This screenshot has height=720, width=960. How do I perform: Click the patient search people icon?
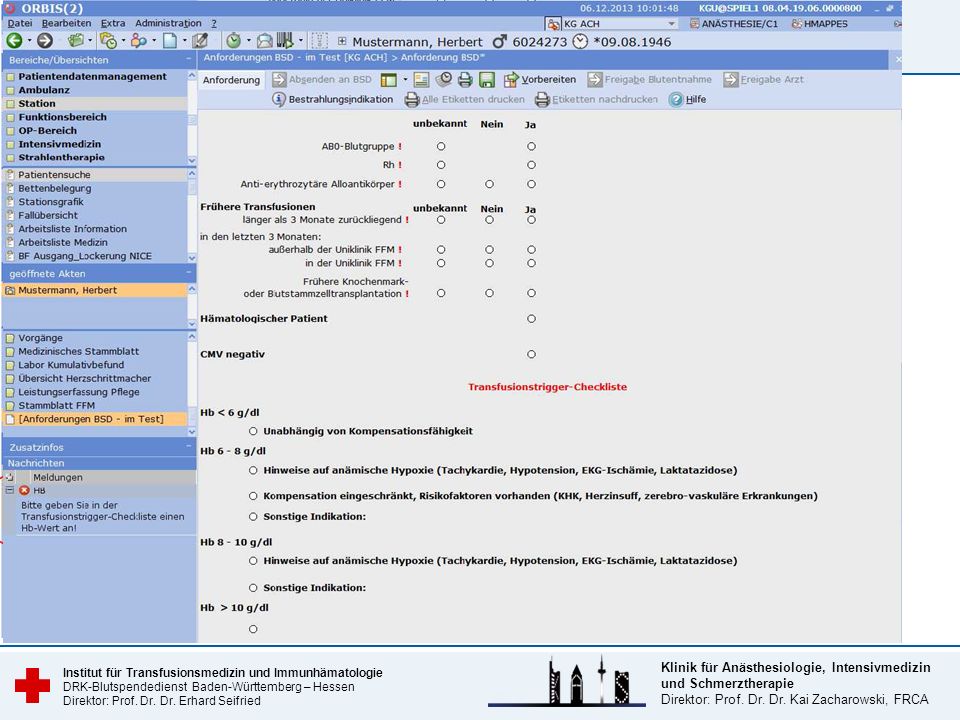[x=139, y=41]
